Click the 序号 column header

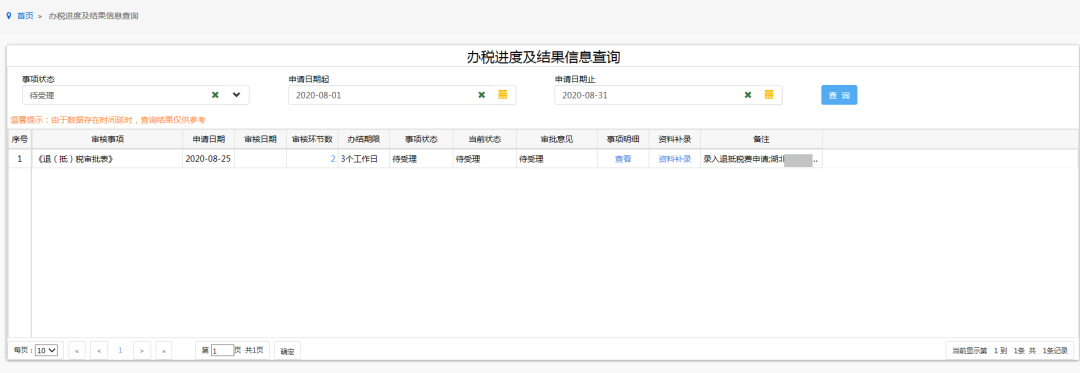[20, 139]
